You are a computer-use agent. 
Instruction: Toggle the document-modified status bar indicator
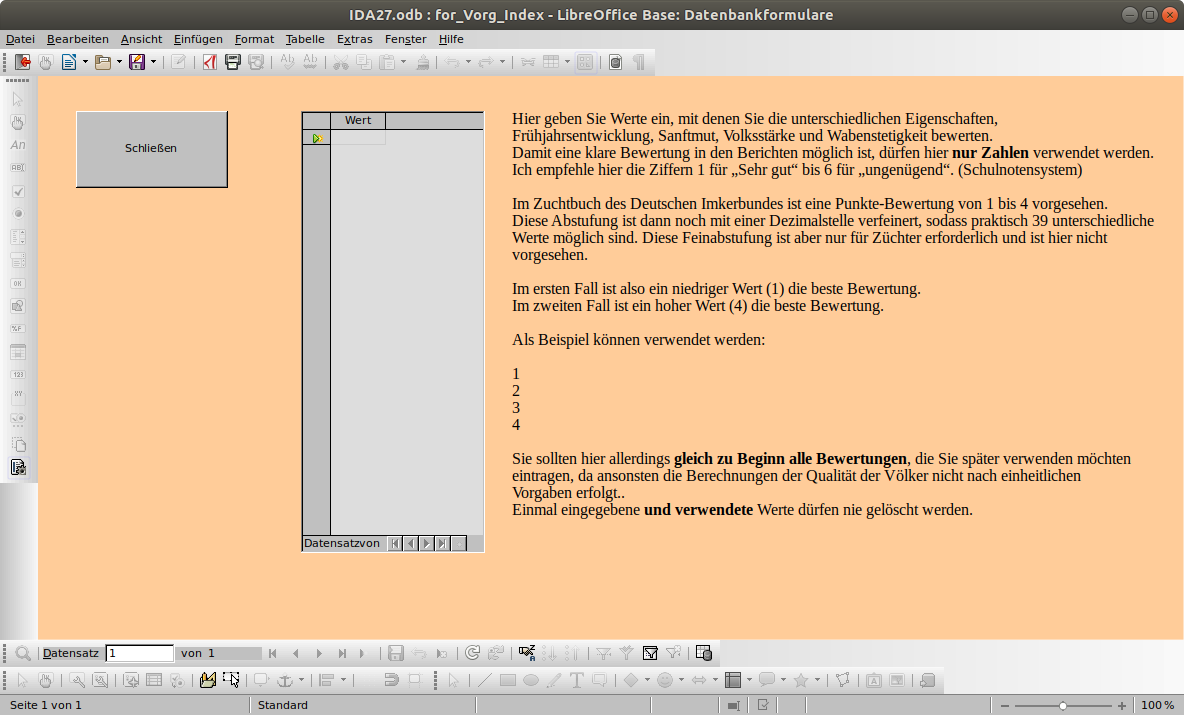[x=763, y=705]
